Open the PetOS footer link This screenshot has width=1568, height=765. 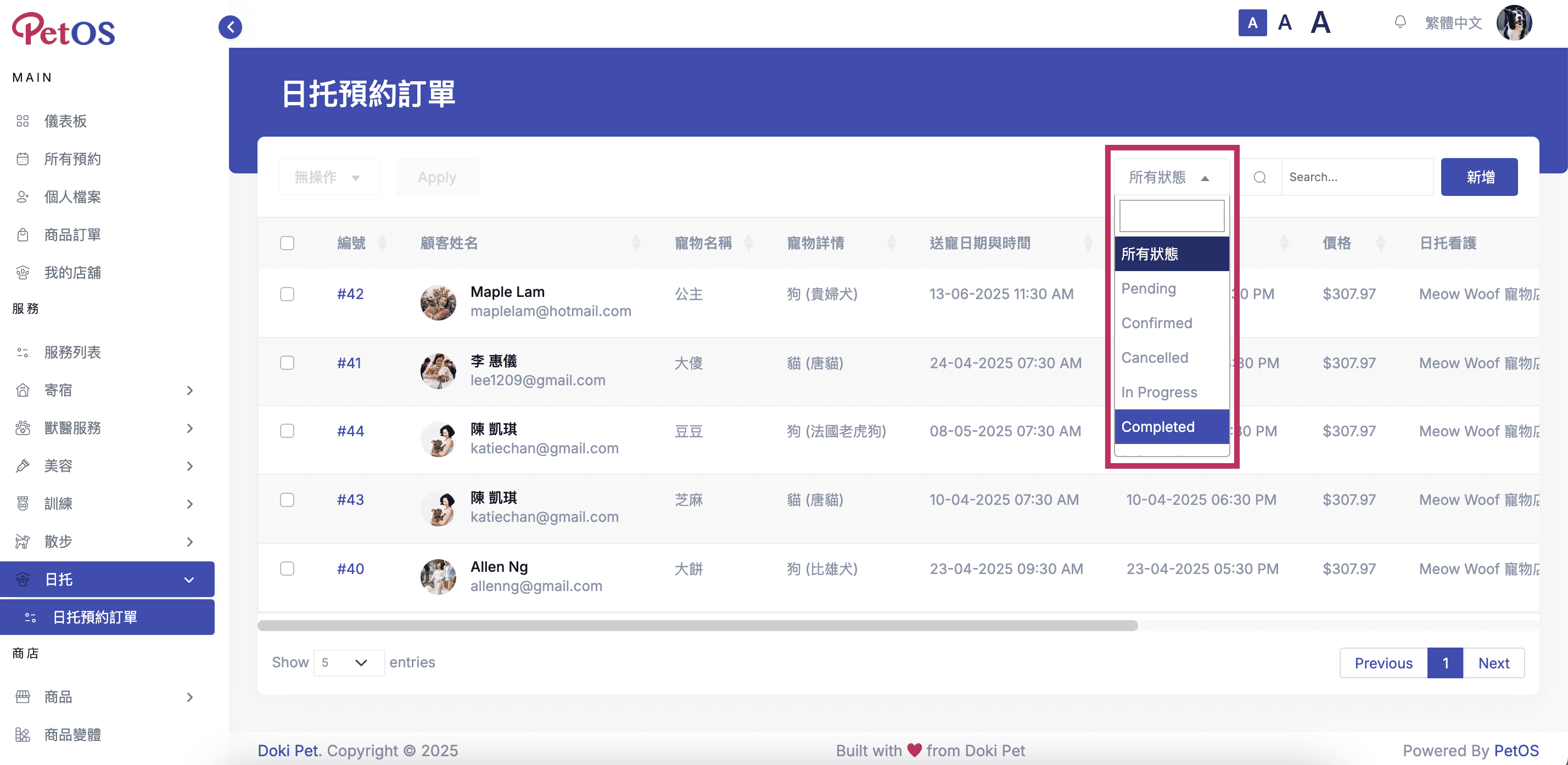point(1516,750)
